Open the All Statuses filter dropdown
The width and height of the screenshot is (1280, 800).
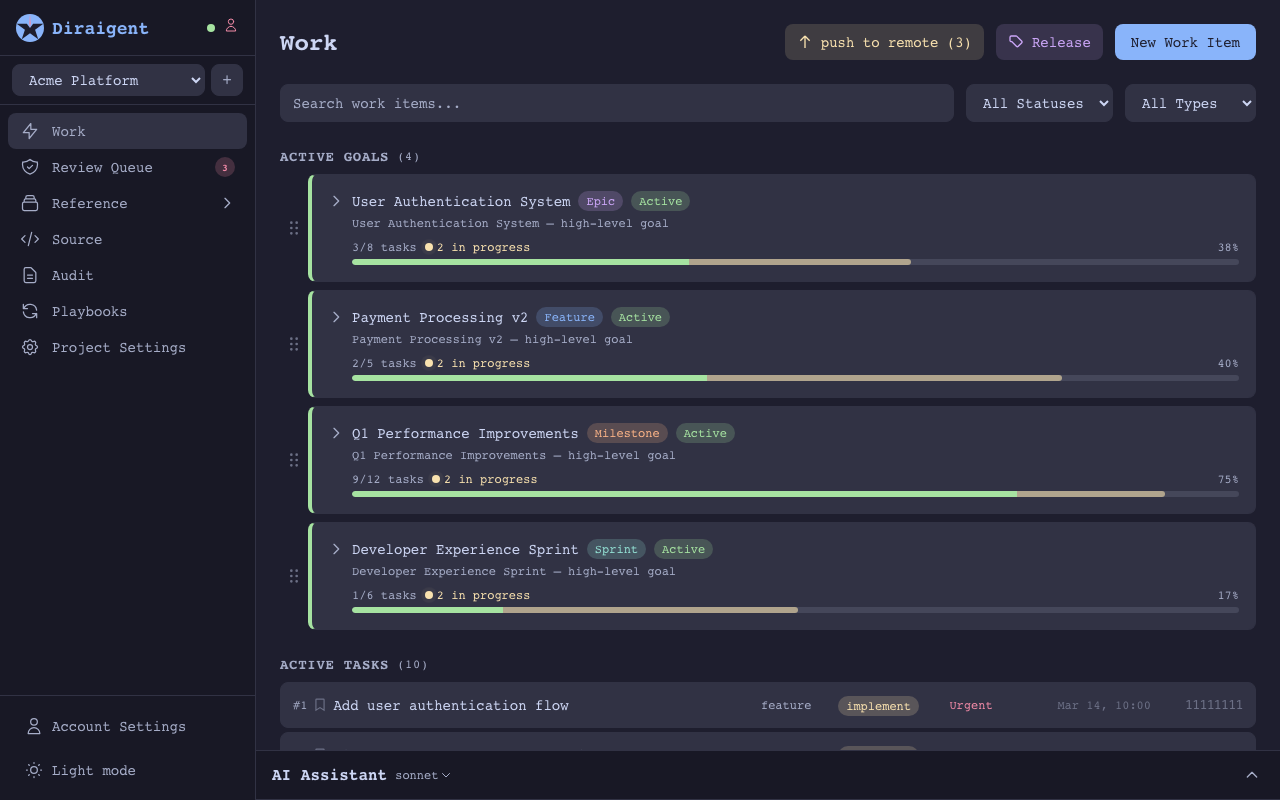pyautogui.click(x=1039, y=103)
